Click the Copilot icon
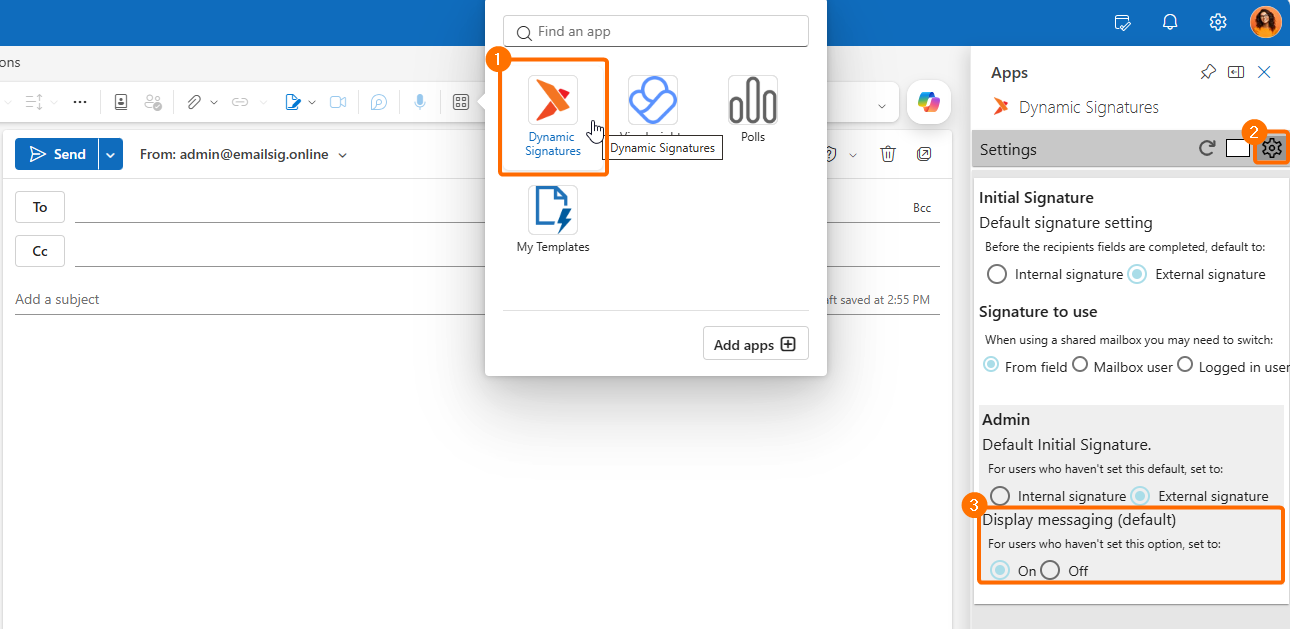This screenshot has height=629, width=1290. coord(929,102)
